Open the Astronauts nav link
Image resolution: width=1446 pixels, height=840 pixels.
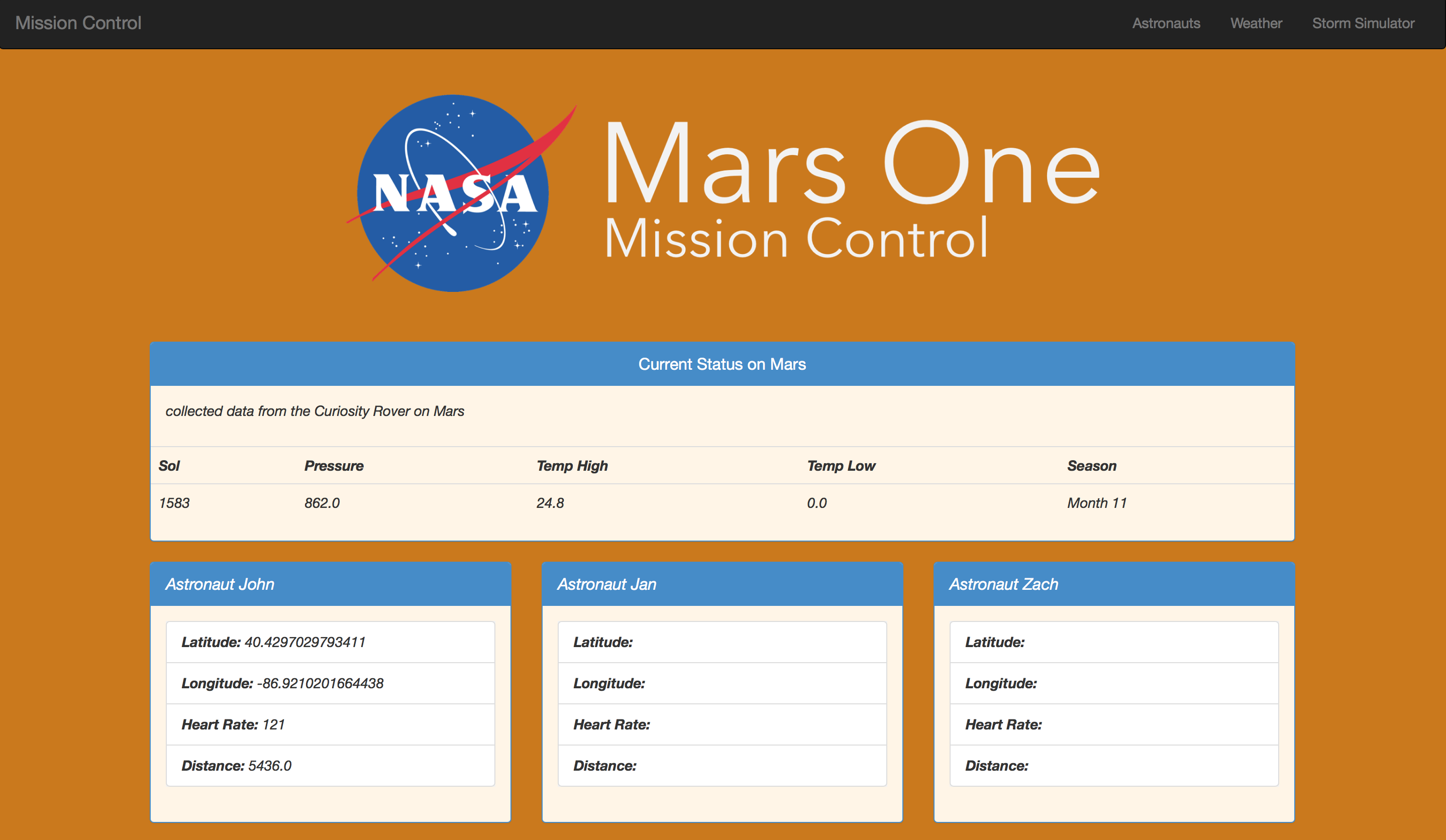1166,24
